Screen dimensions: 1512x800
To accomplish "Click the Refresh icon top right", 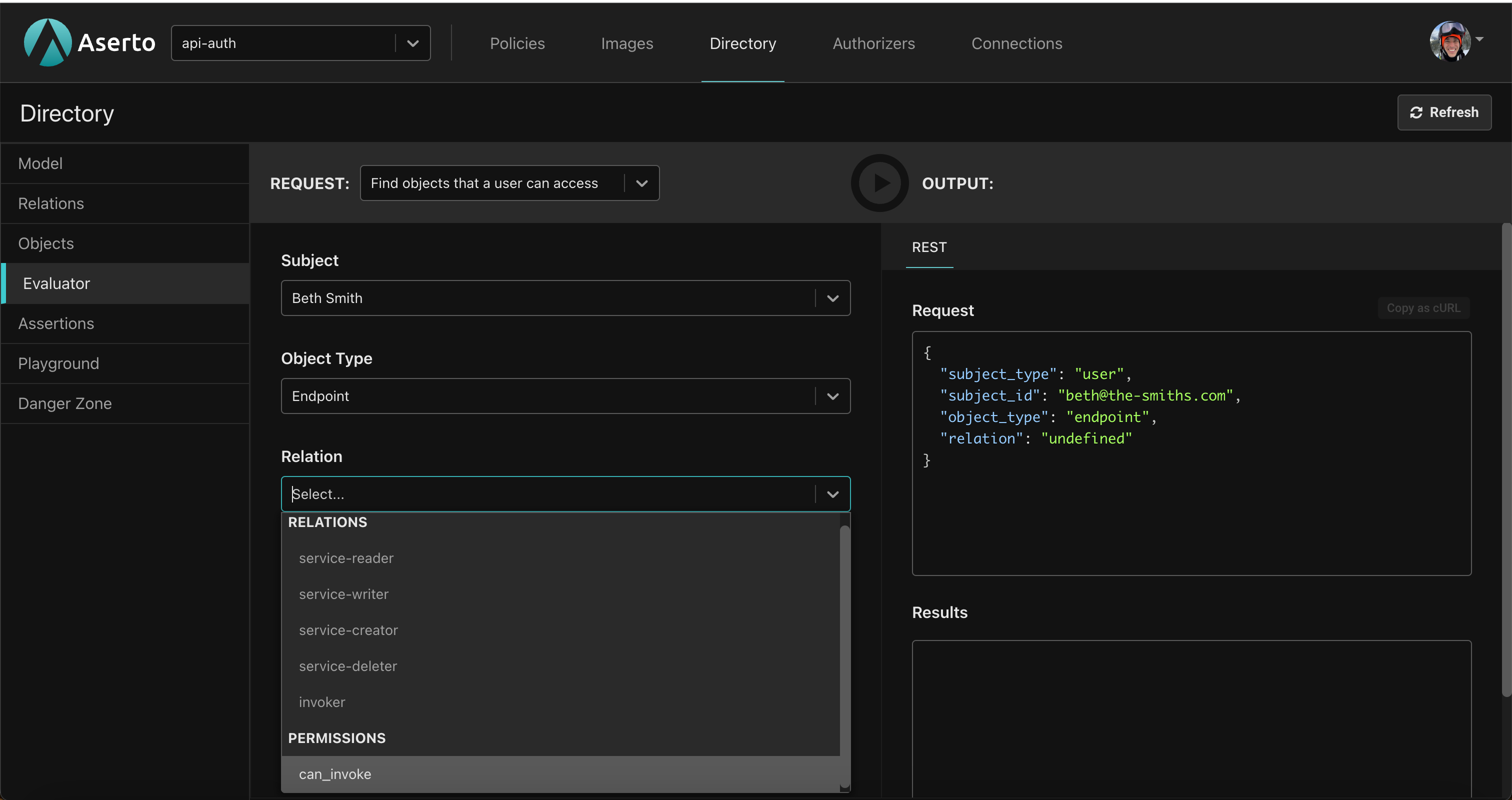I will tap(1416, 111).
